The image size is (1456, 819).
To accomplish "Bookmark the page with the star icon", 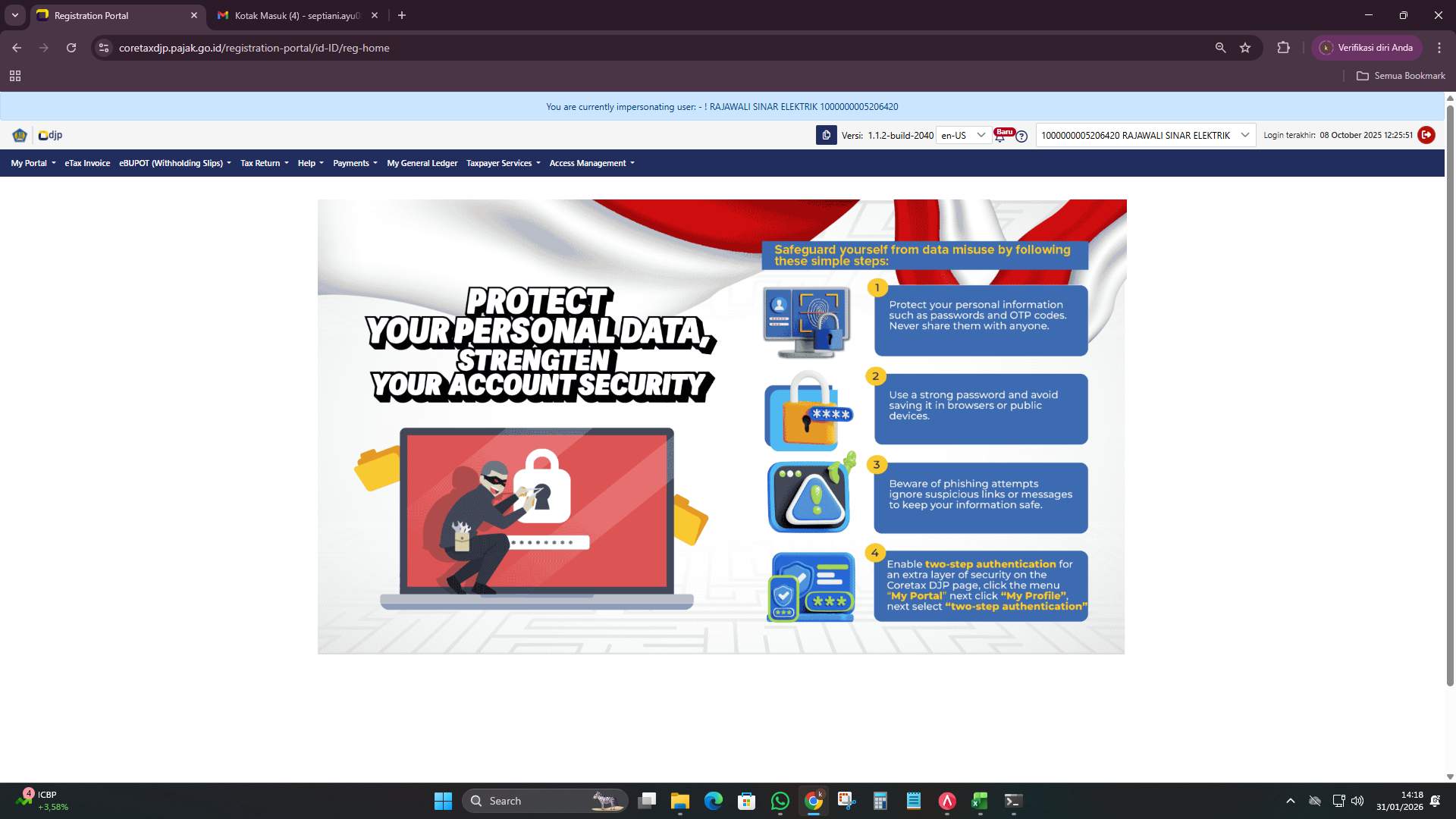I will 1245,47.
